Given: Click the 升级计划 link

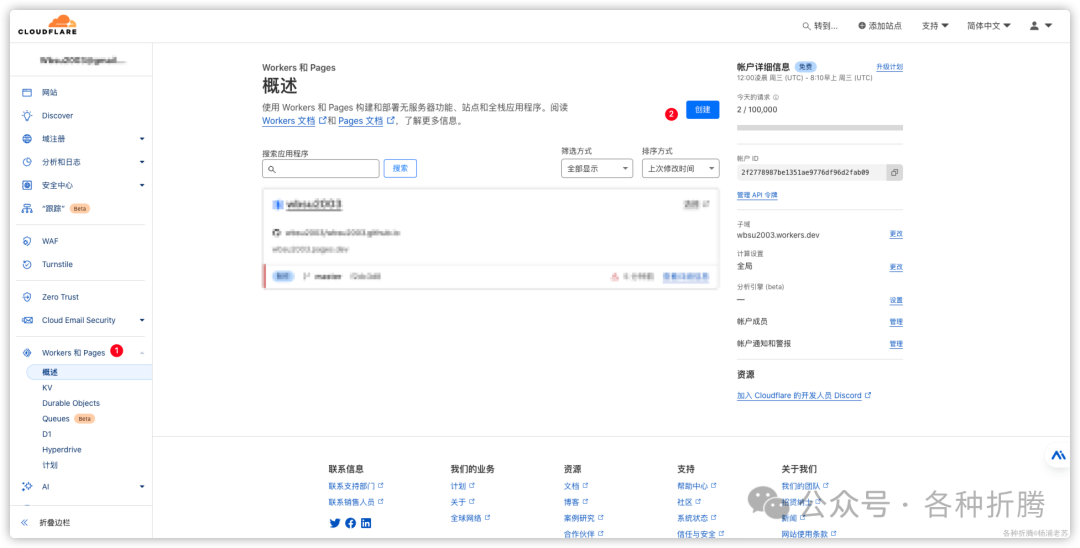Looking at the screenshot, I should point(889,67).
